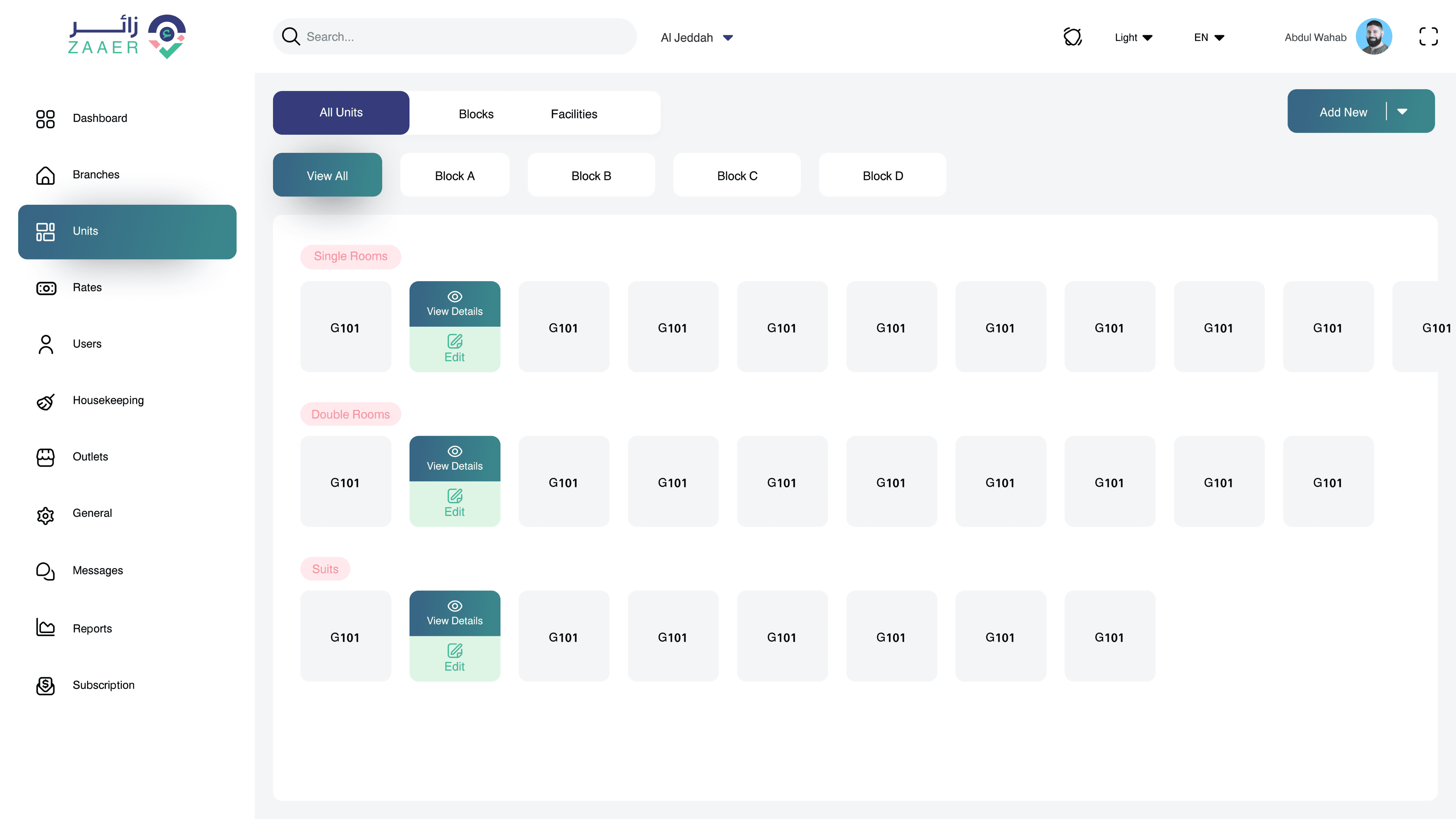The image size is (1456, 819).
Task: Switch to the Blocks tab
Action: coord(476,114)
